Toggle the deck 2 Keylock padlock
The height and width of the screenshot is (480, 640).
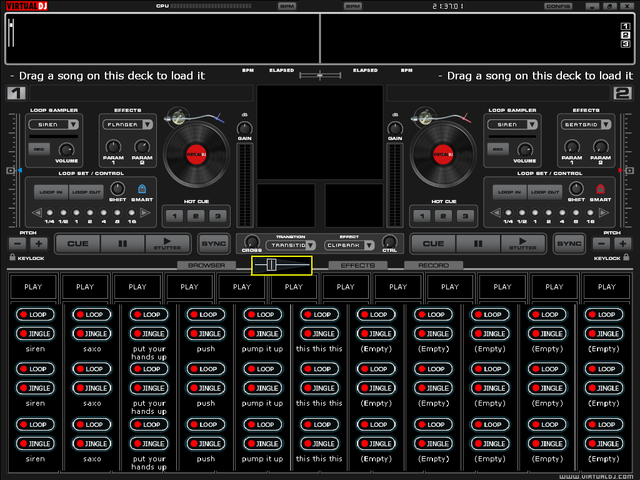[x=627, y=257]
